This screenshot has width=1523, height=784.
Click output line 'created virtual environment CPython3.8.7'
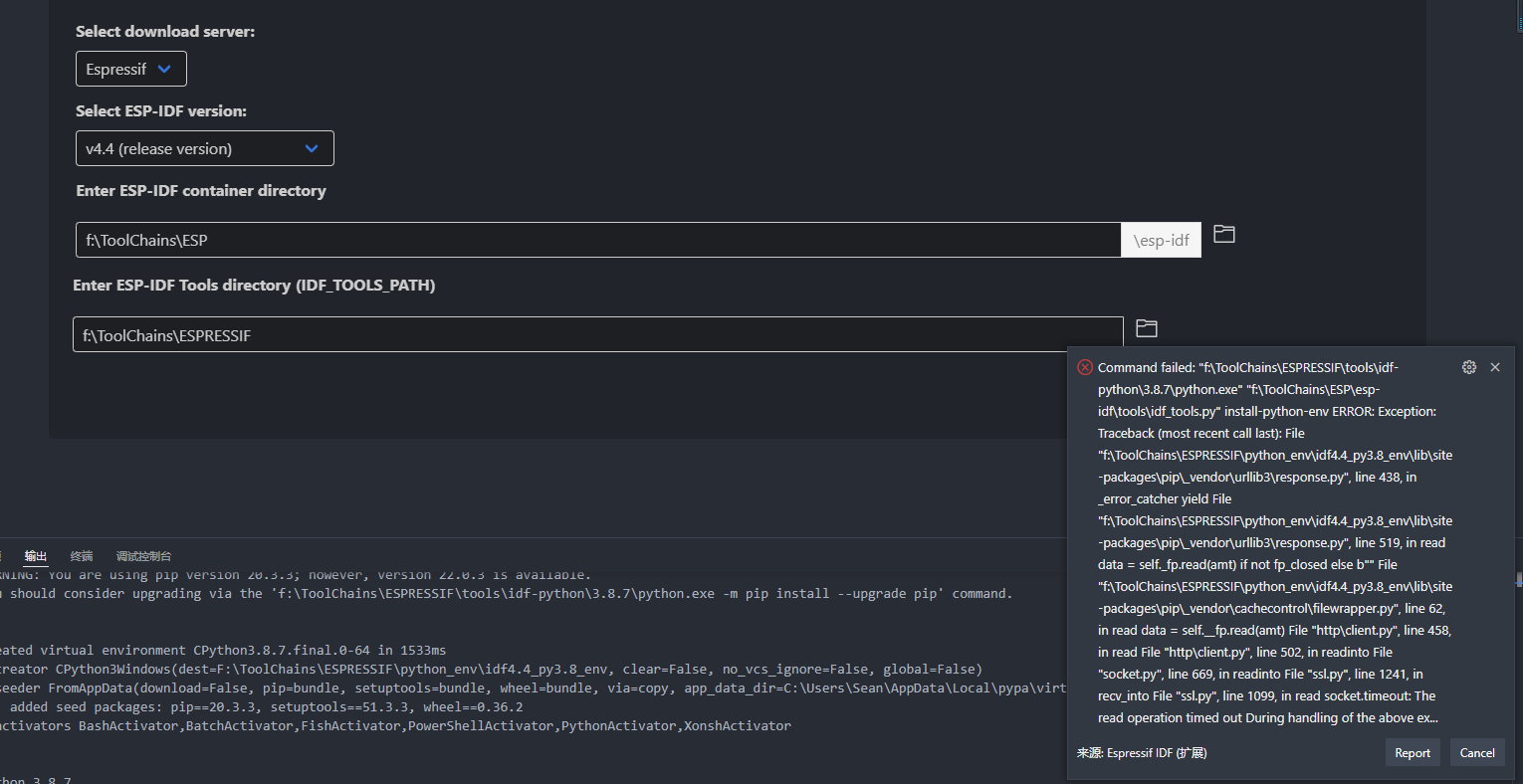224,650
